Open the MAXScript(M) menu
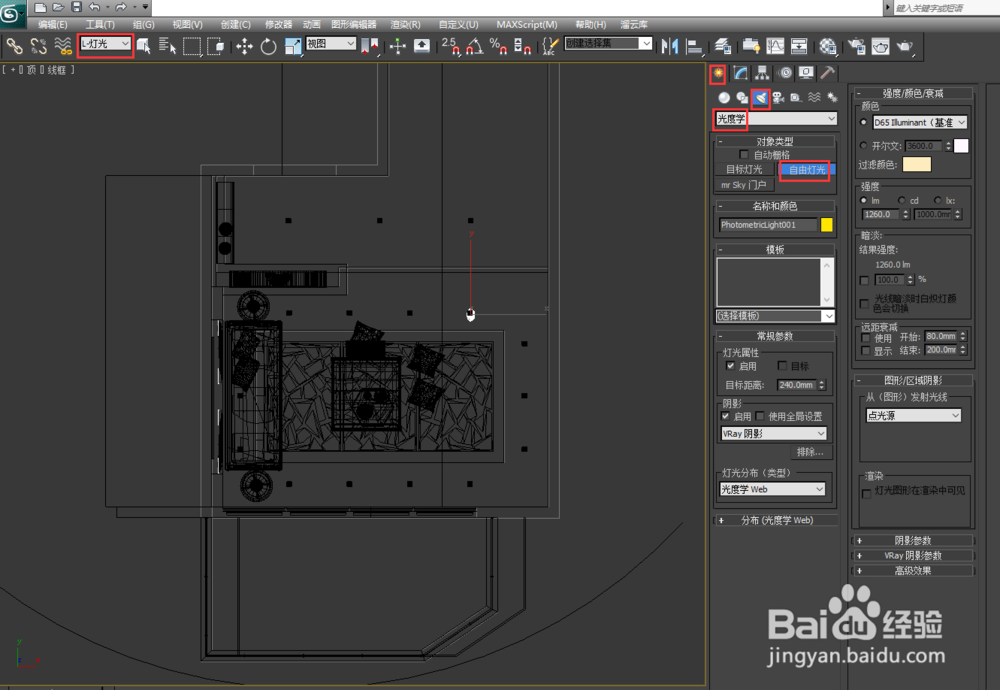The width and height of the screenshot is (1000, 690). click(527, 24)
